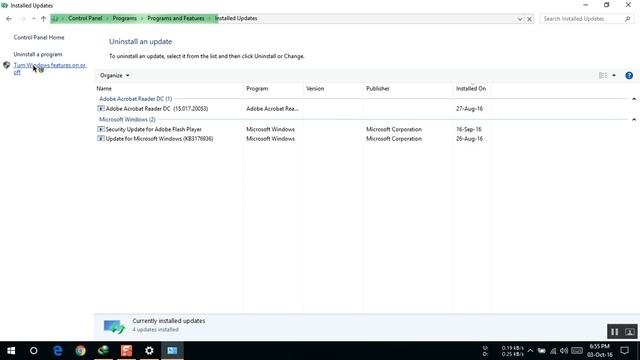
Task: Select Control Panel in the address breadcrumb
Action: 85,18
